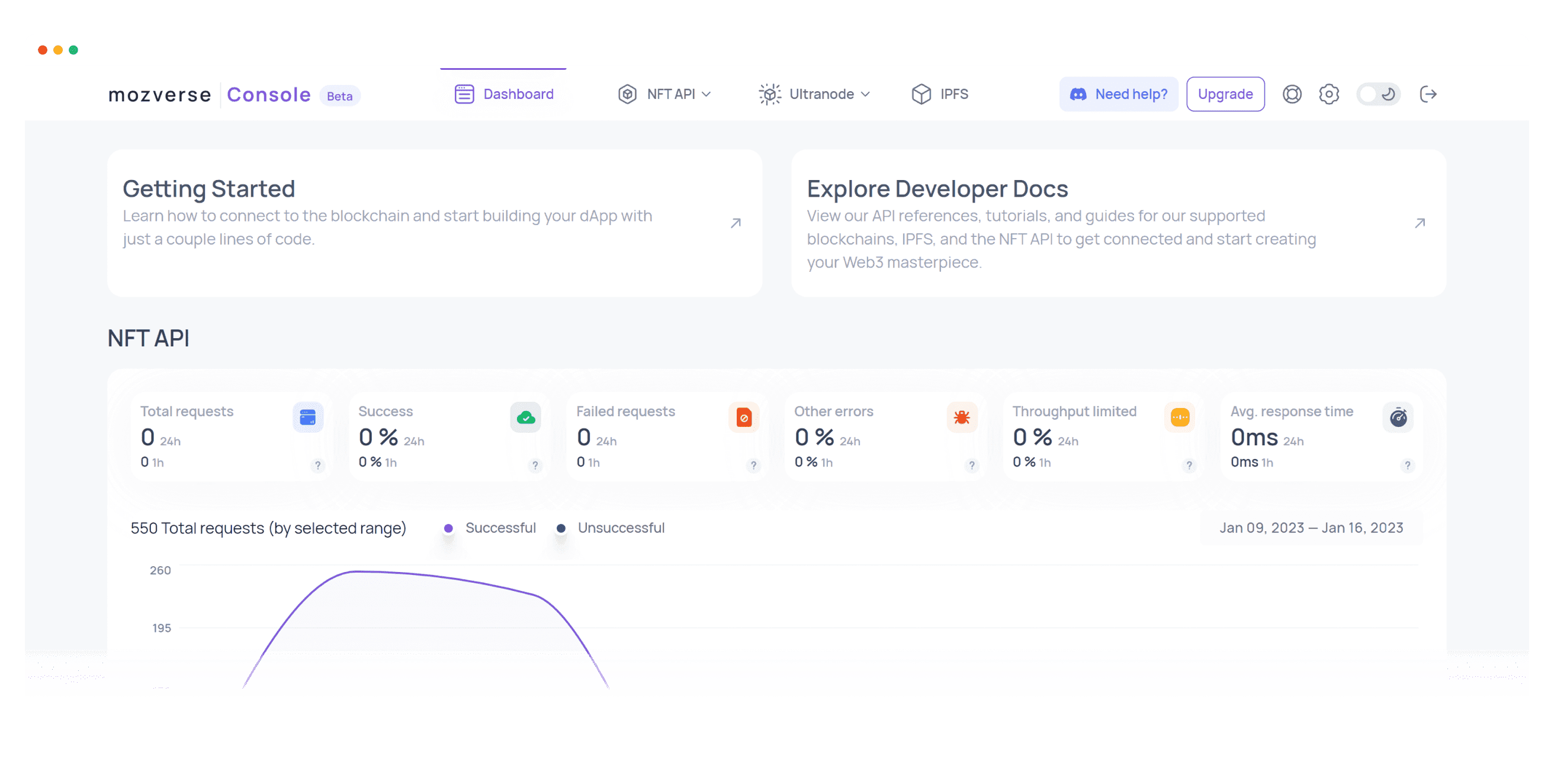Click the Avg. response time stopwatch icon
1554x784 pixels.
1398,417
